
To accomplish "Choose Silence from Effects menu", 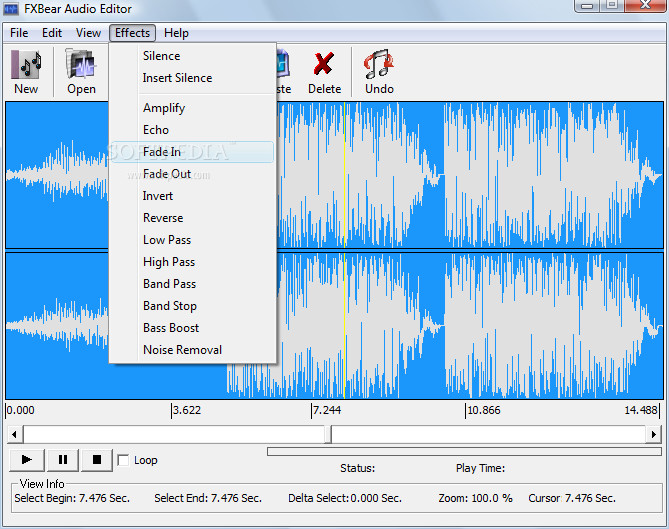I will click(192, 56).
